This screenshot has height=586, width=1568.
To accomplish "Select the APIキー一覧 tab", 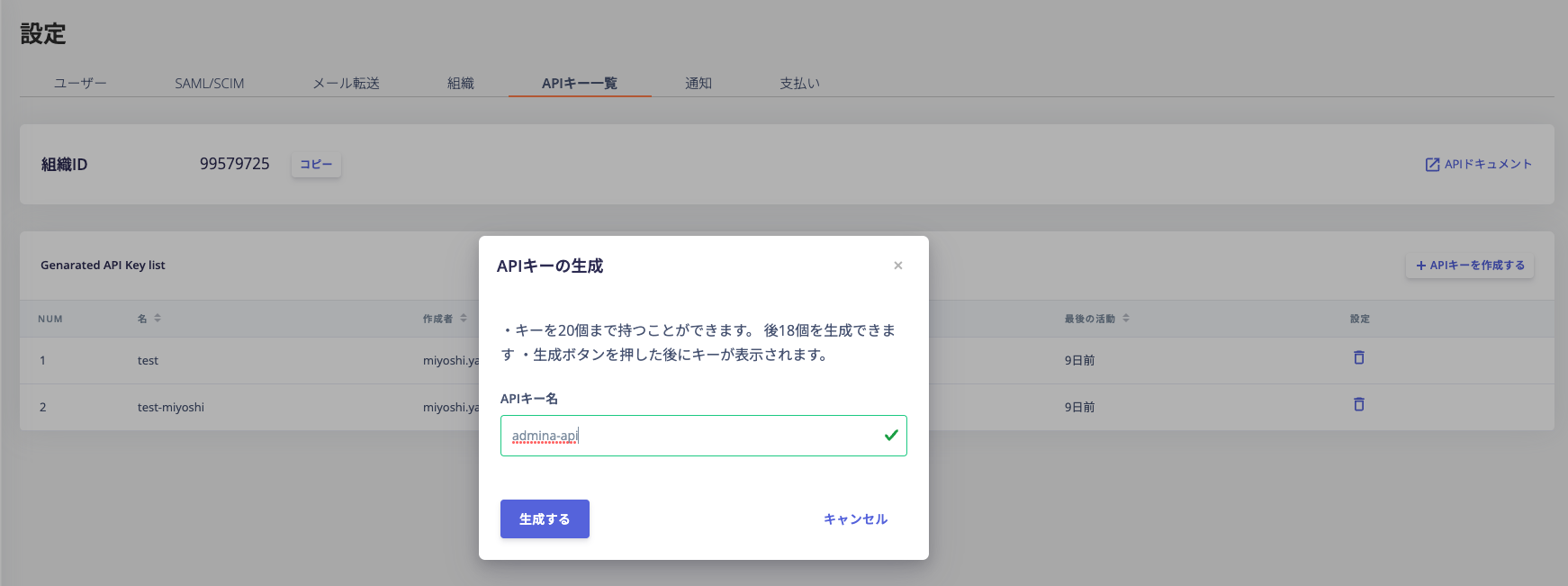I will [x=580, y=83].
